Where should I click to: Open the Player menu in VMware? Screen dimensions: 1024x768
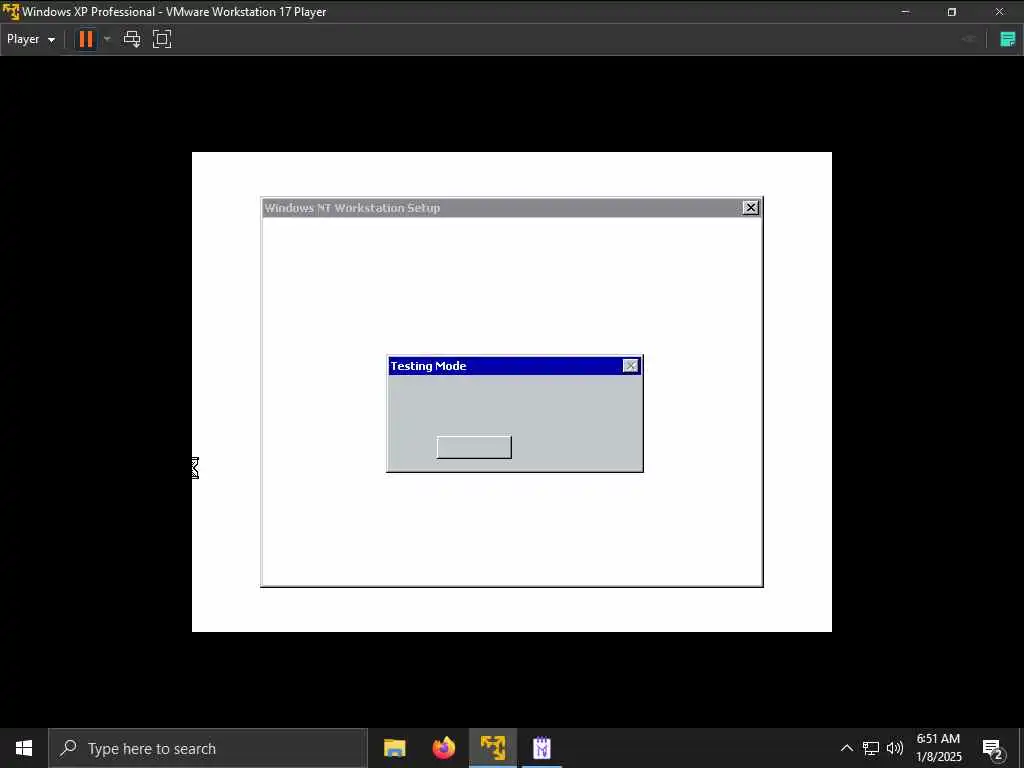31,39
